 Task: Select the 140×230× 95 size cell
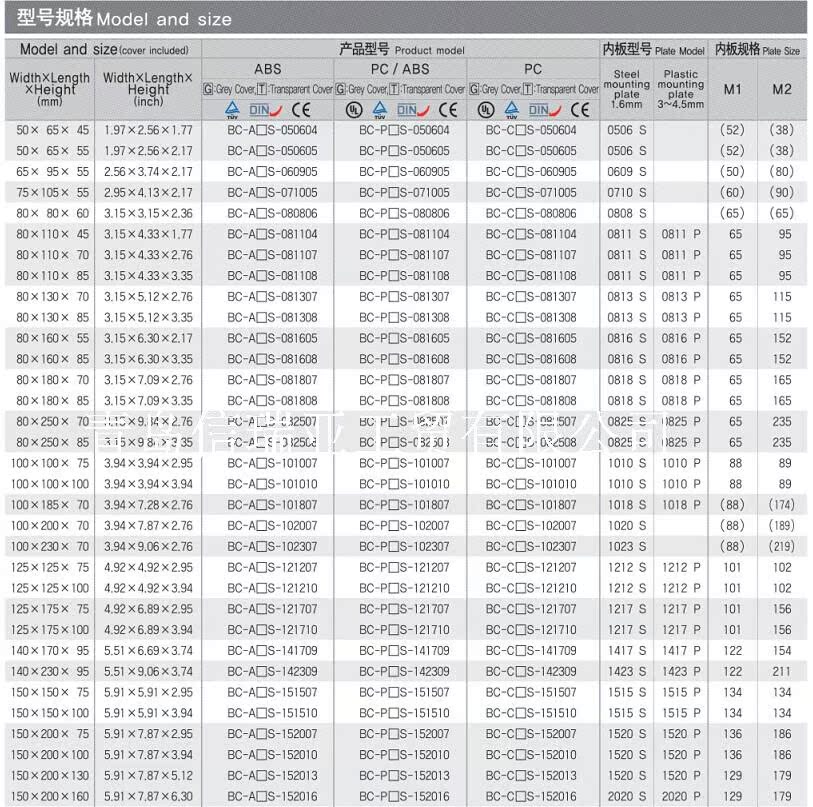click(x=50, y=671)
